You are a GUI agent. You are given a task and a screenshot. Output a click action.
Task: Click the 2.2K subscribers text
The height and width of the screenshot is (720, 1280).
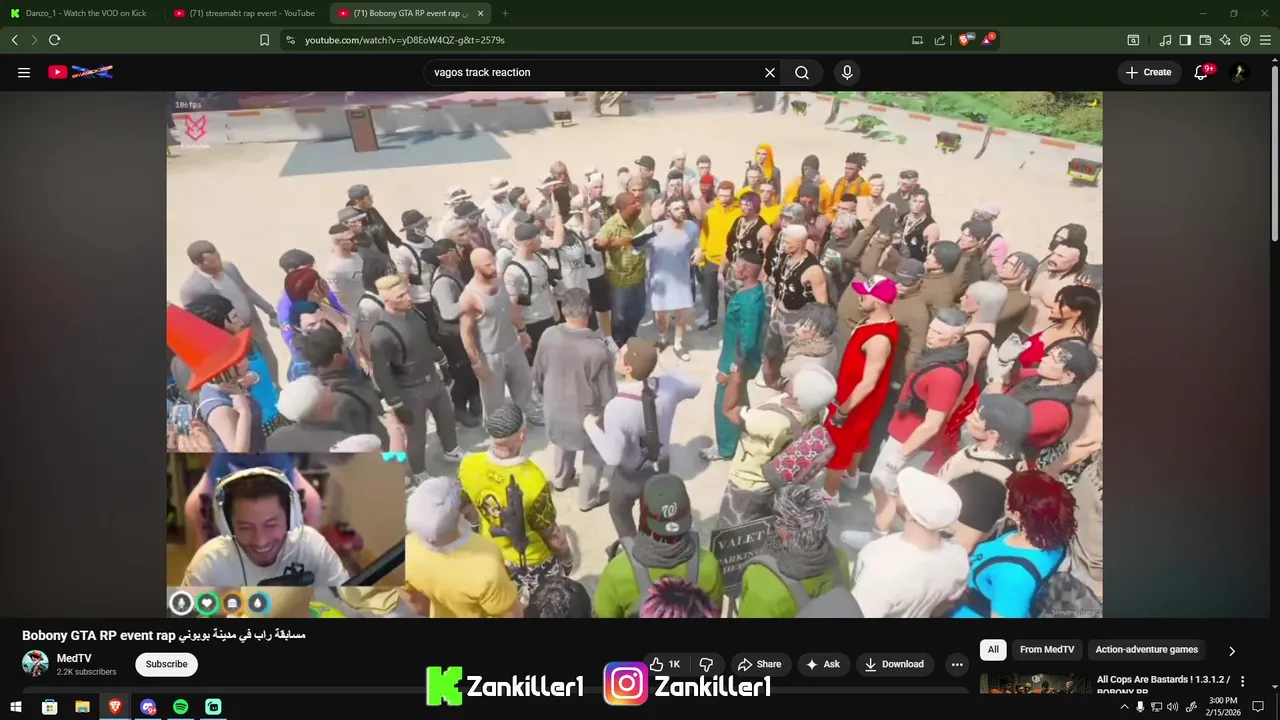pos(86,672)
